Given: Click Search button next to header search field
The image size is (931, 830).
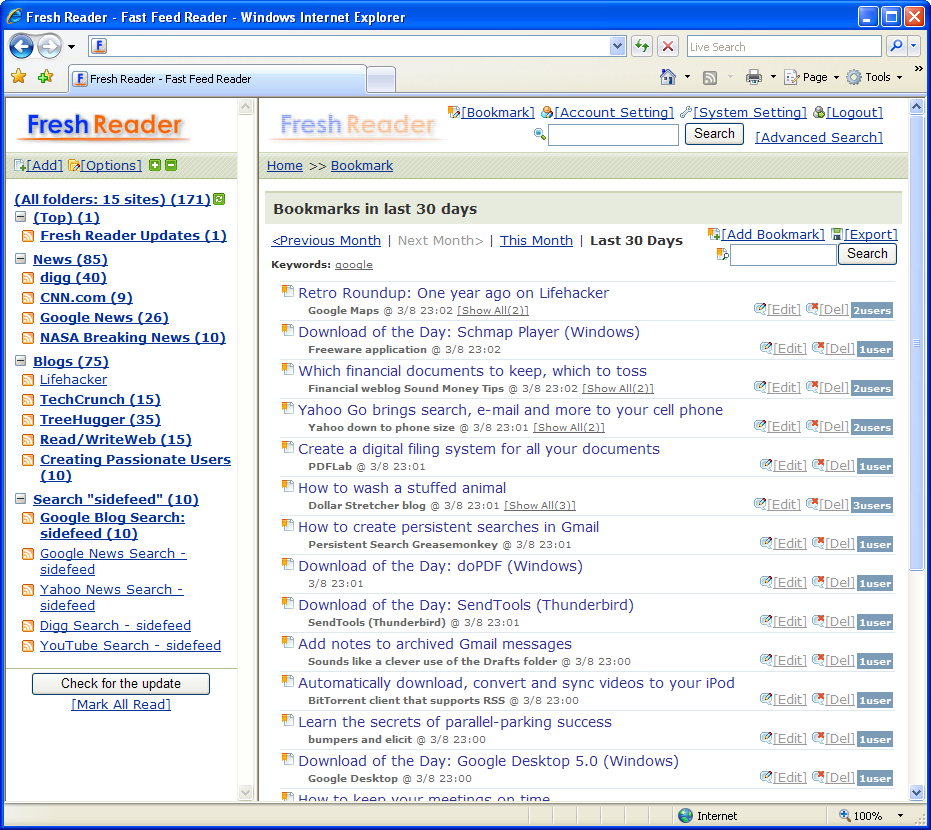Looking at the screenshot, I should (714, 134).
